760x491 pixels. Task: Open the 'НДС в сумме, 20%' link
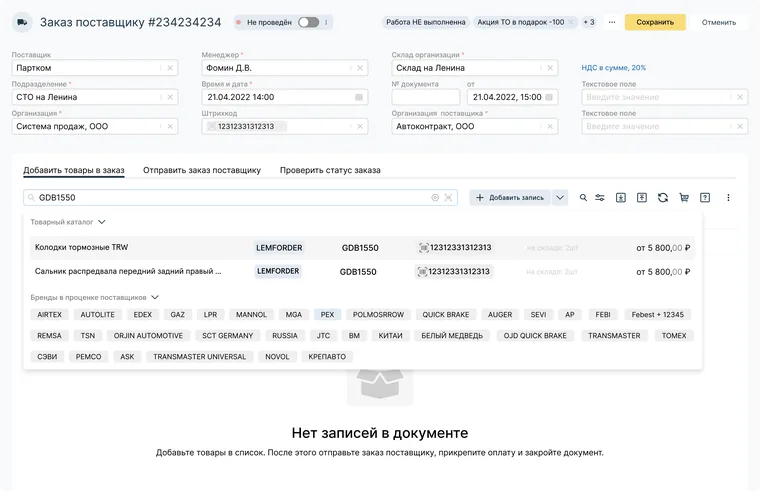coord(614,68)
